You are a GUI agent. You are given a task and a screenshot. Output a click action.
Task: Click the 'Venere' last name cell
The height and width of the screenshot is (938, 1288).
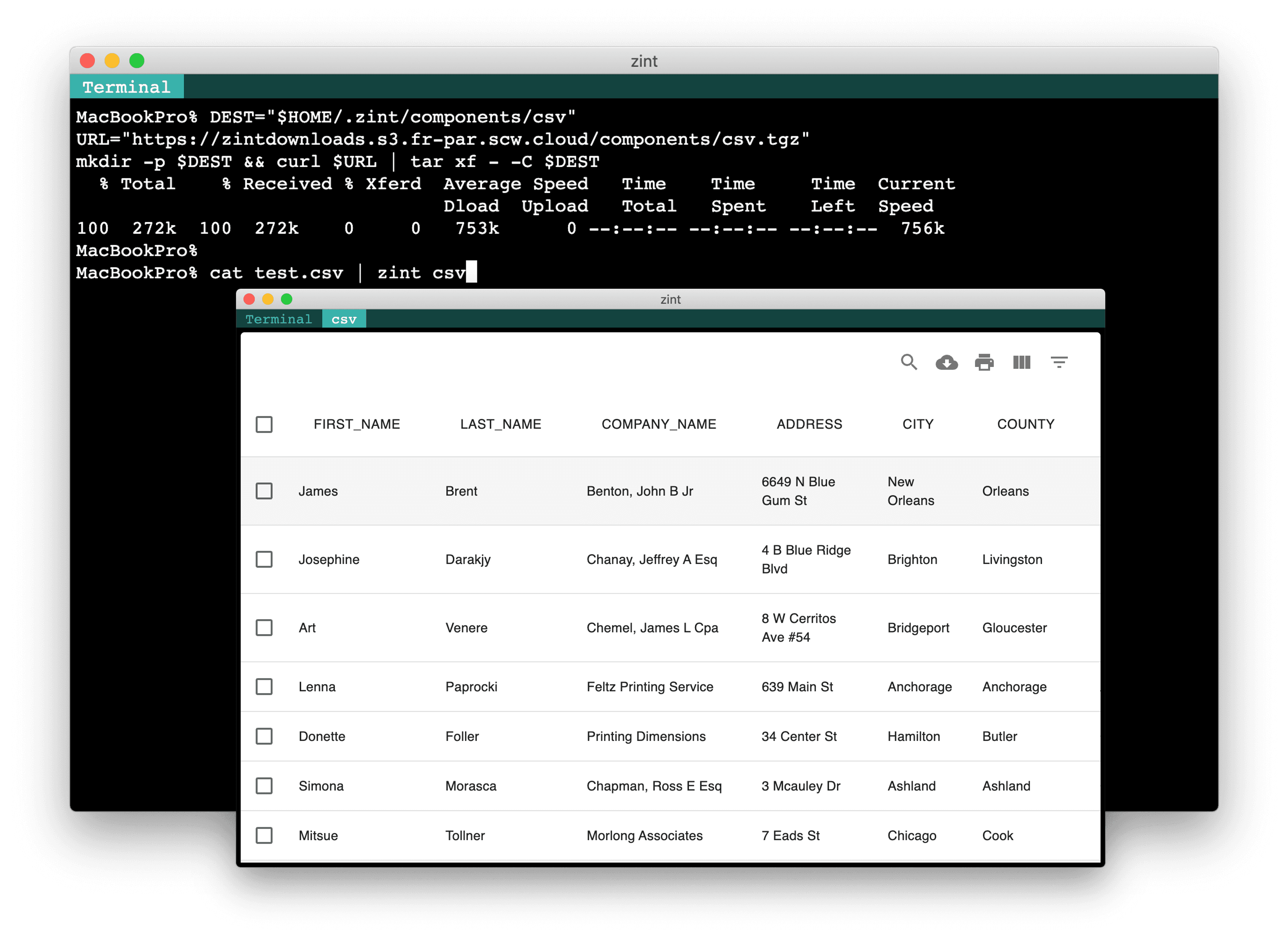(x=466, y=628)
